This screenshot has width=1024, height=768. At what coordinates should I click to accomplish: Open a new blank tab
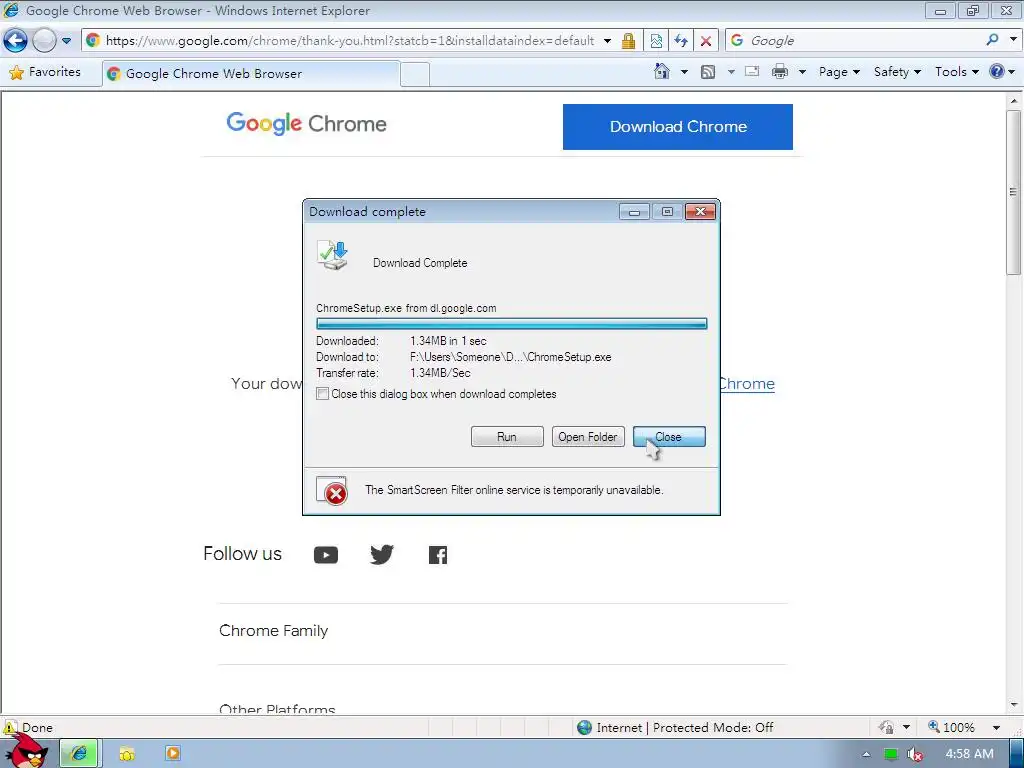415,74
